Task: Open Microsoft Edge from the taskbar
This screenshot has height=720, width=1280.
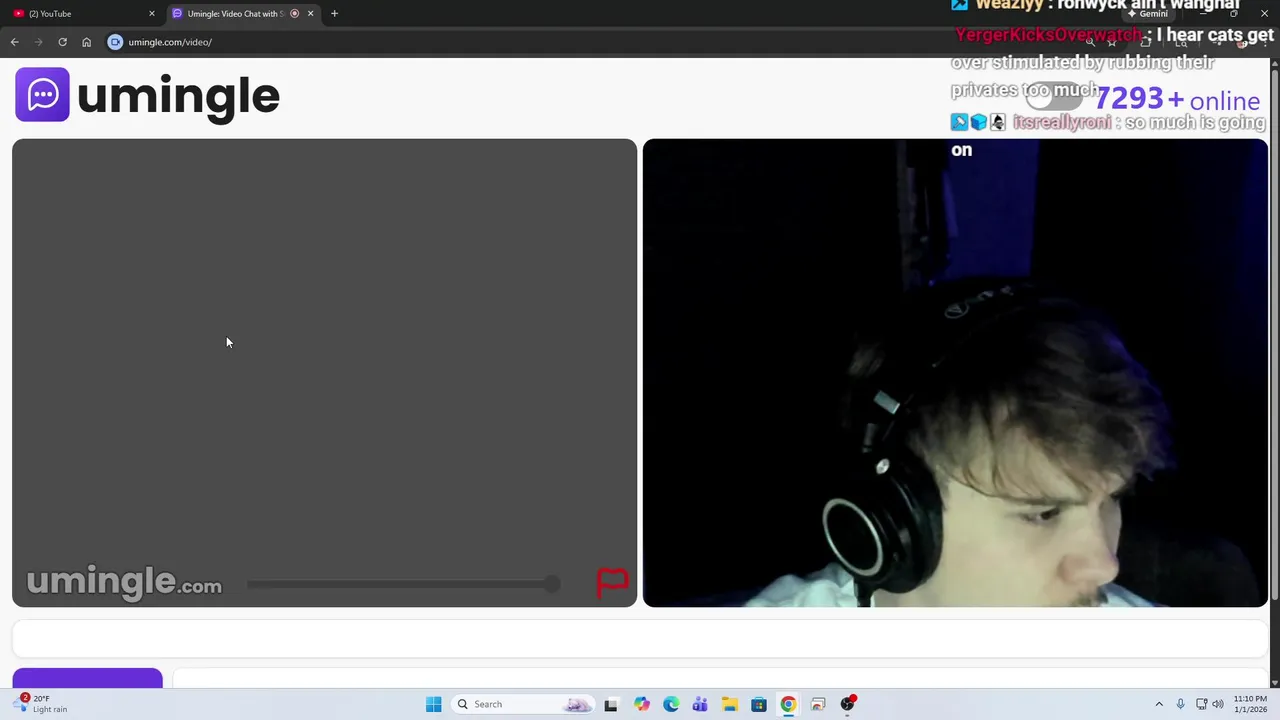Action: 671,704
